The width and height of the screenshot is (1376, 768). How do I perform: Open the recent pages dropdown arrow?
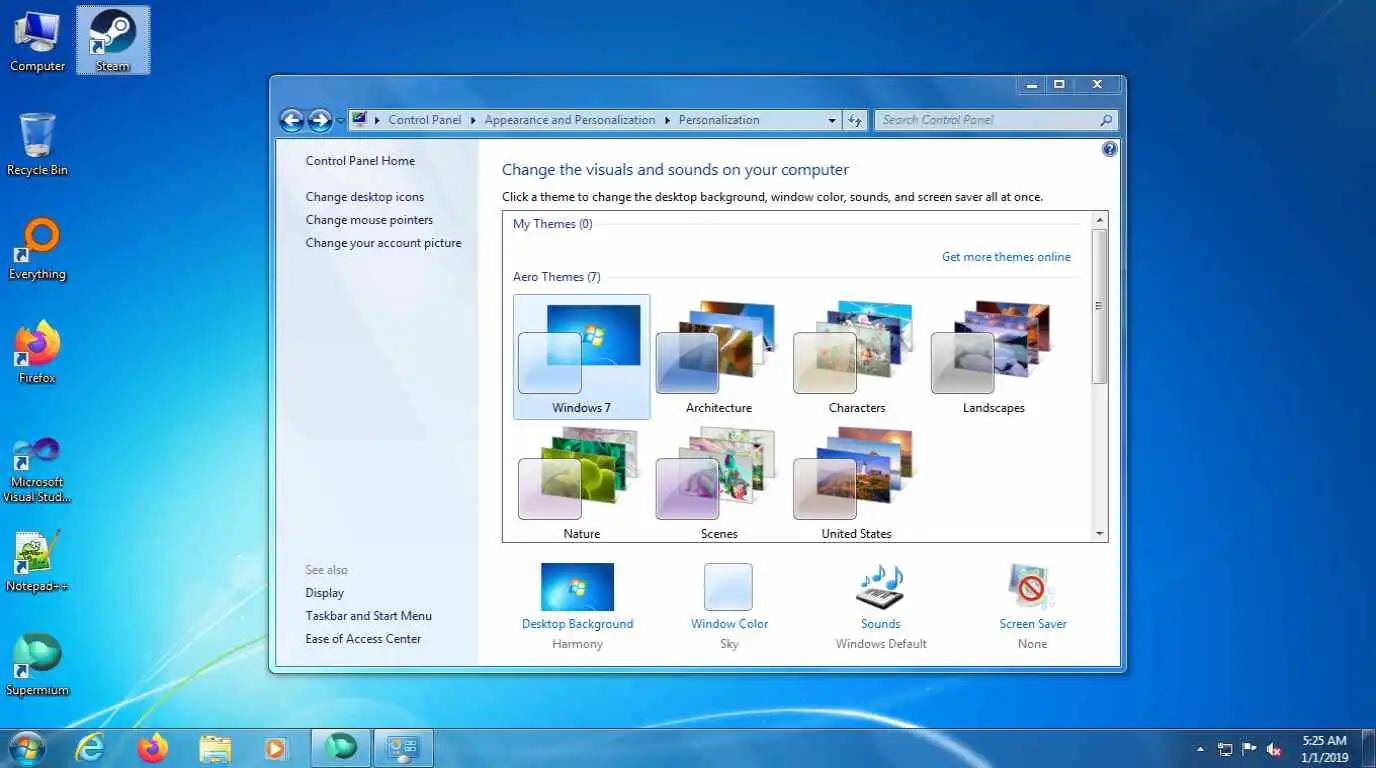tap(340, 121)
